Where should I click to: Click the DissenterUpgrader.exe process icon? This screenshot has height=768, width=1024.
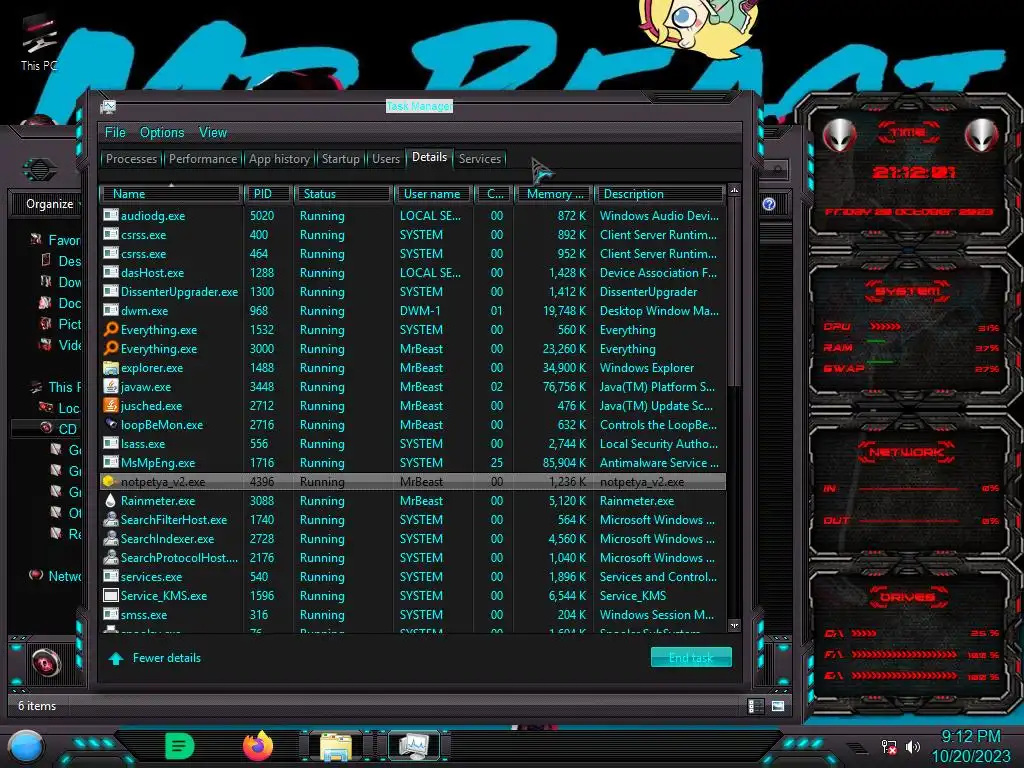[111, 291]
